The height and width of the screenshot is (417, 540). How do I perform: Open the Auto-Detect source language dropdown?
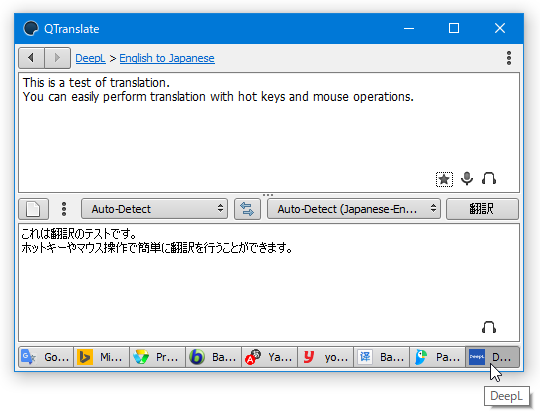pos(154,209)
